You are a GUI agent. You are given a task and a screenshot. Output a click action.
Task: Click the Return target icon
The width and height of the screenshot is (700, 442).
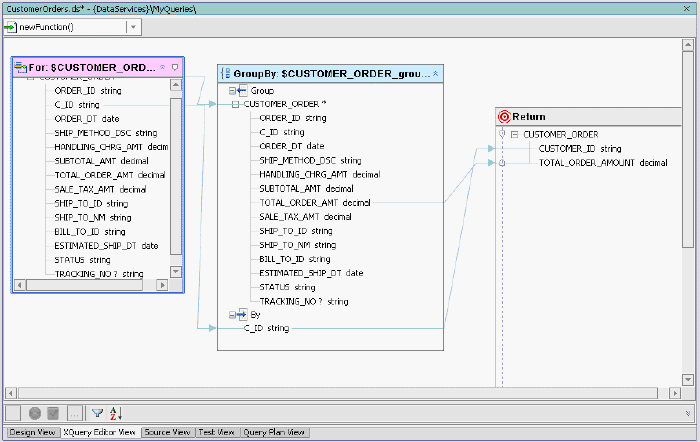(504, 117)
